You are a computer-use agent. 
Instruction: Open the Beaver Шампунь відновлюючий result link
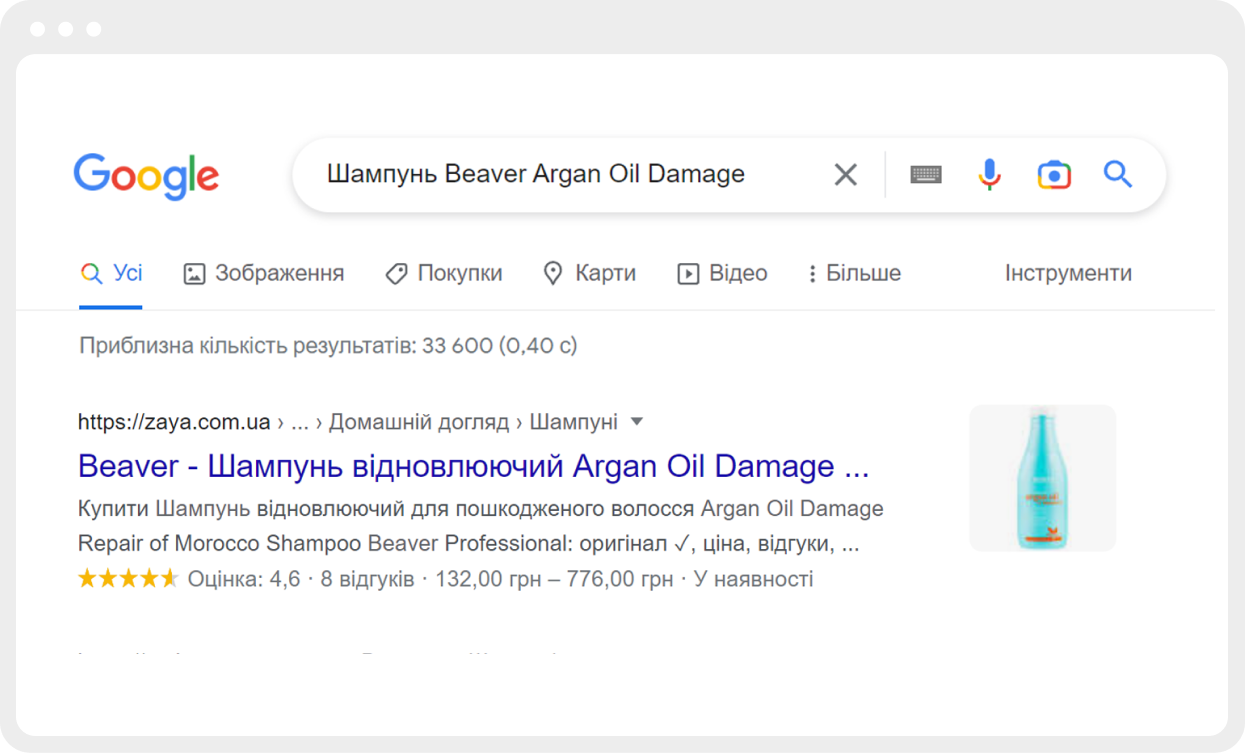[x=474, y=467]
